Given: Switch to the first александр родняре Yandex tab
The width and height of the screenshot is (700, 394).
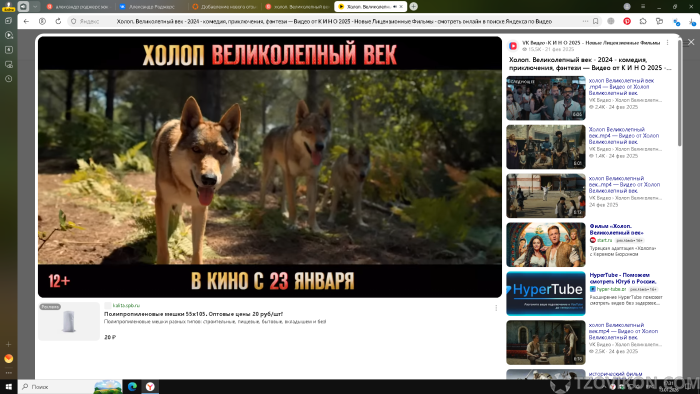Looking at the screenshot, I should 79,6.
